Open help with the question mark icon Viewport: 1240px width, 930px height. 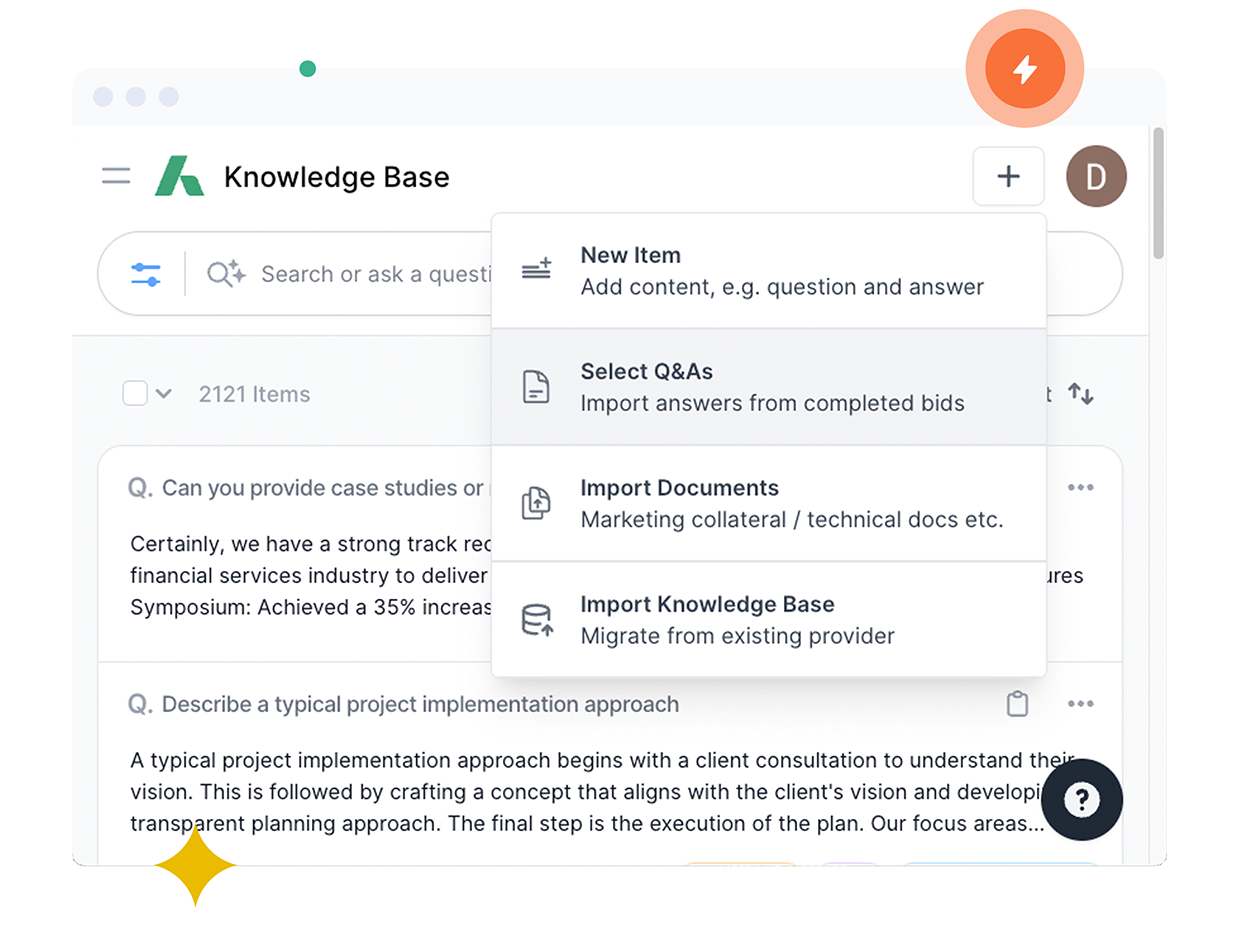(x=1082, y=800)
